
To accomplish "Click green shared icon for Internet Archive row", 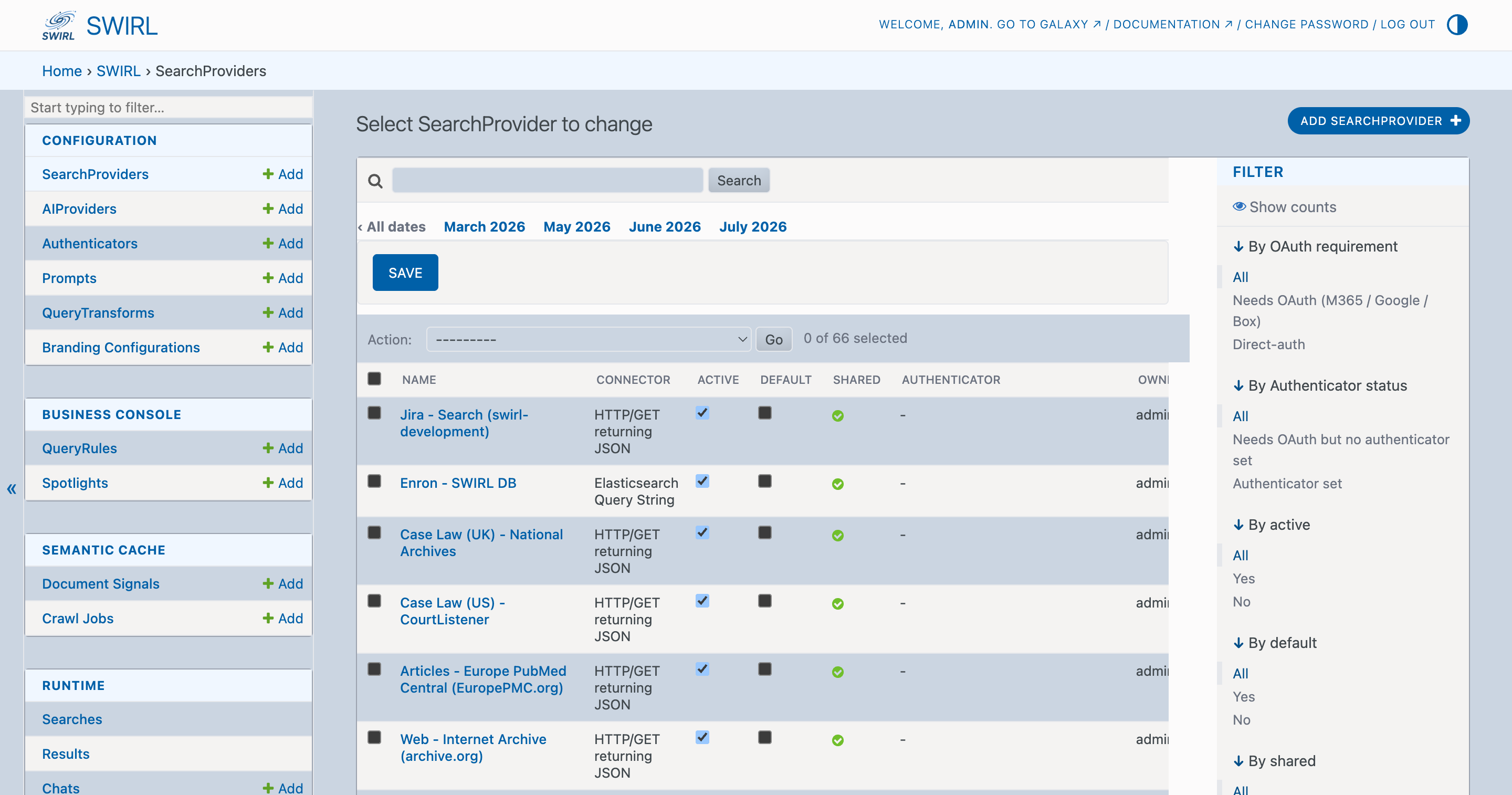I will point(837,740).
